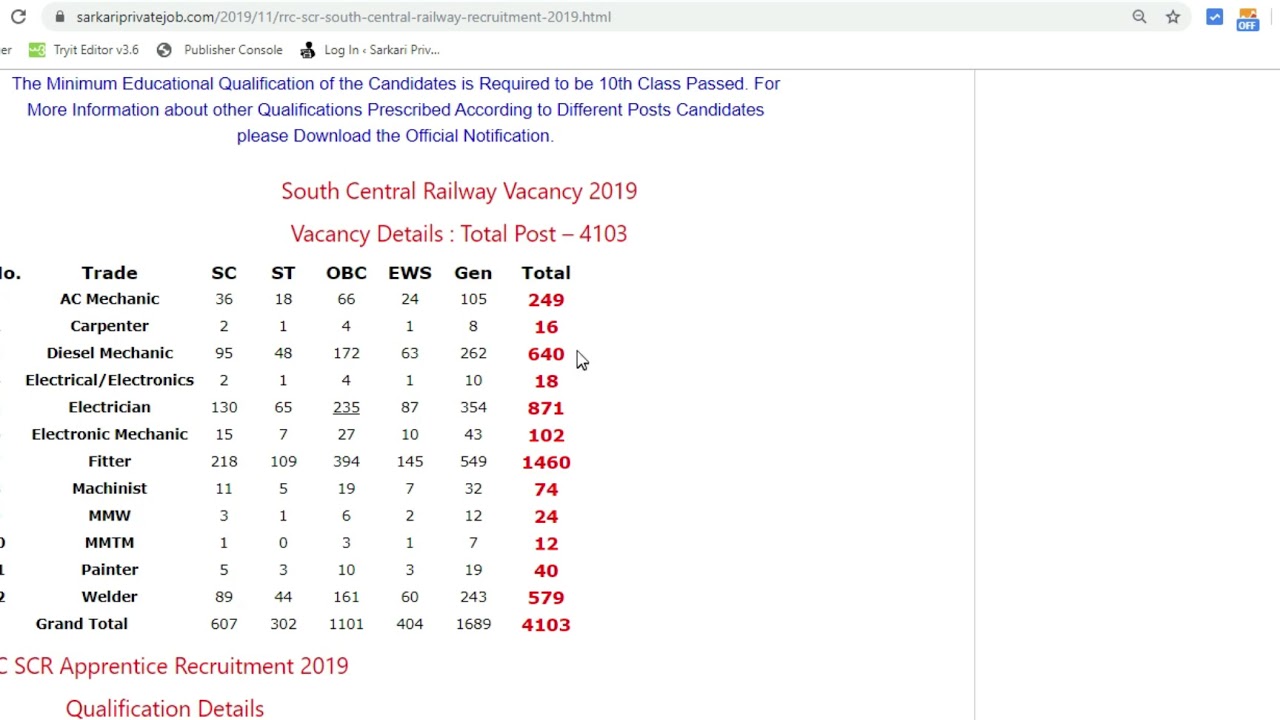
Task: Open the blue checkmark extension icon
Action: [x=1214, y=17]
